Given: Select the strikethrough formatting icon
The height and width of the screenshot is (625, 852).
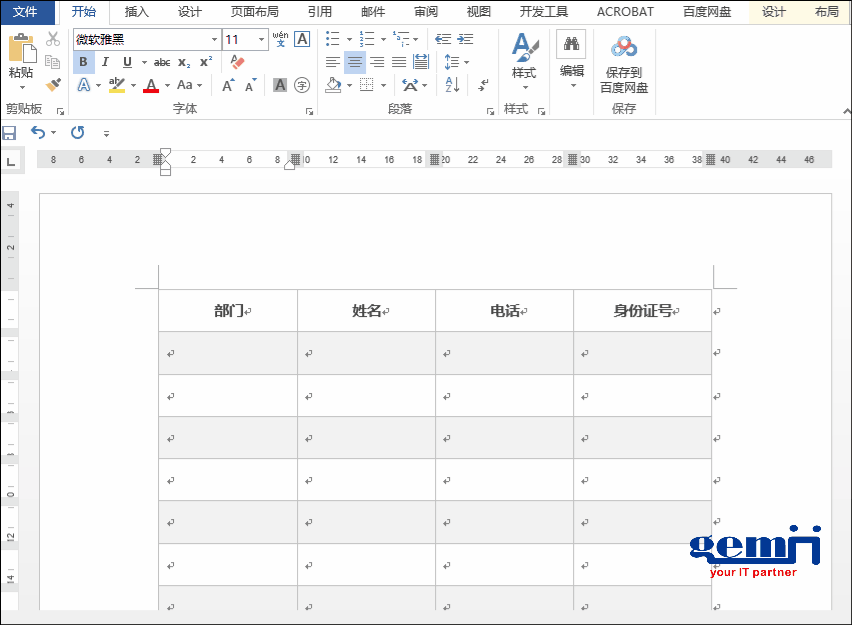Looking at the screenshot, I should (160, 62).
